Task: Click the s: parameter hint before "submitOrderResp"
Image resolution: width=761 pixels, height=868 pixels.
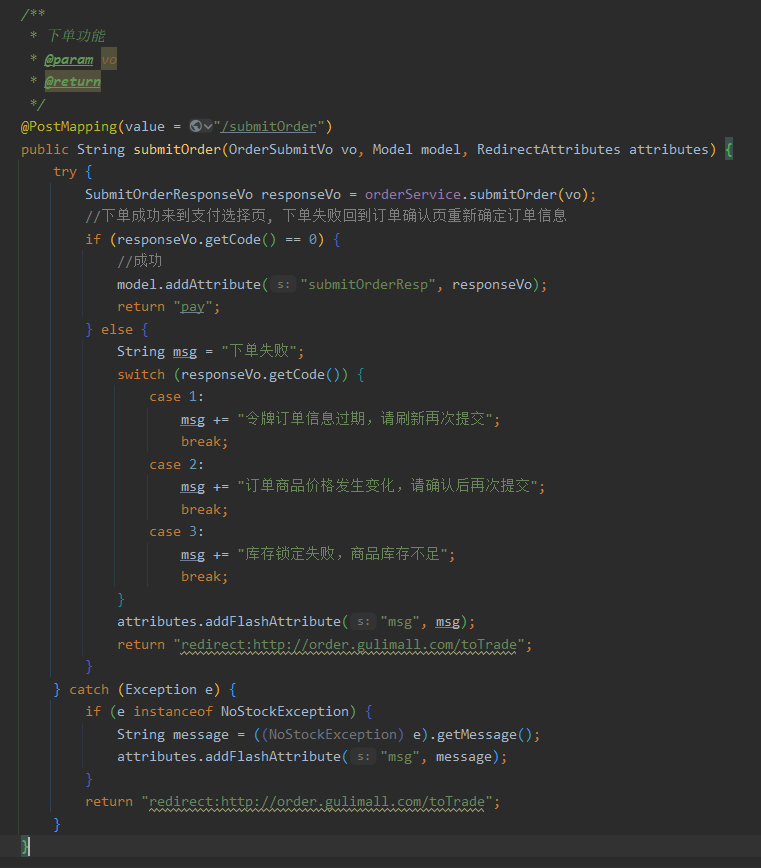Action: tap(283, 285)
